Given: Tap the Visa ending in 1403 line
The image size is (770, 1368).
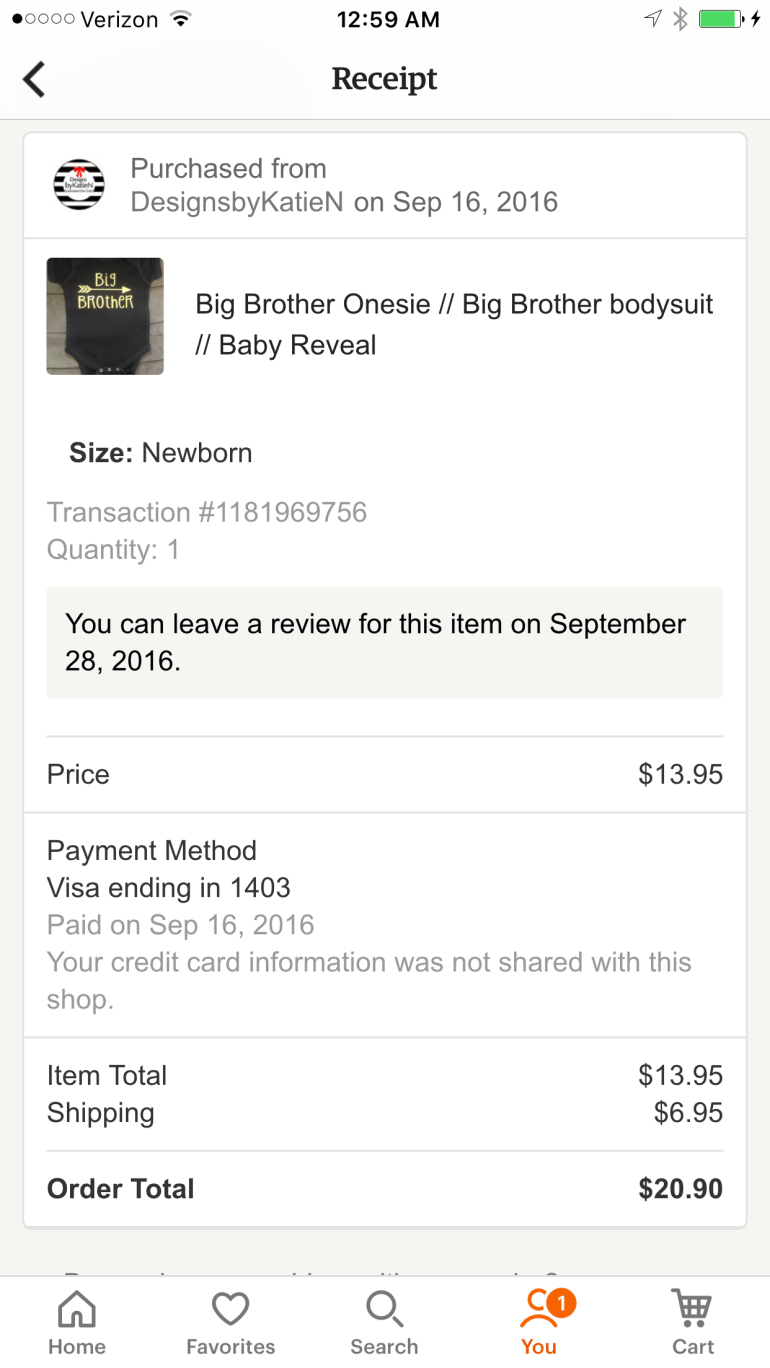Looking at the screenshot, I should click(x=169, y=887).
